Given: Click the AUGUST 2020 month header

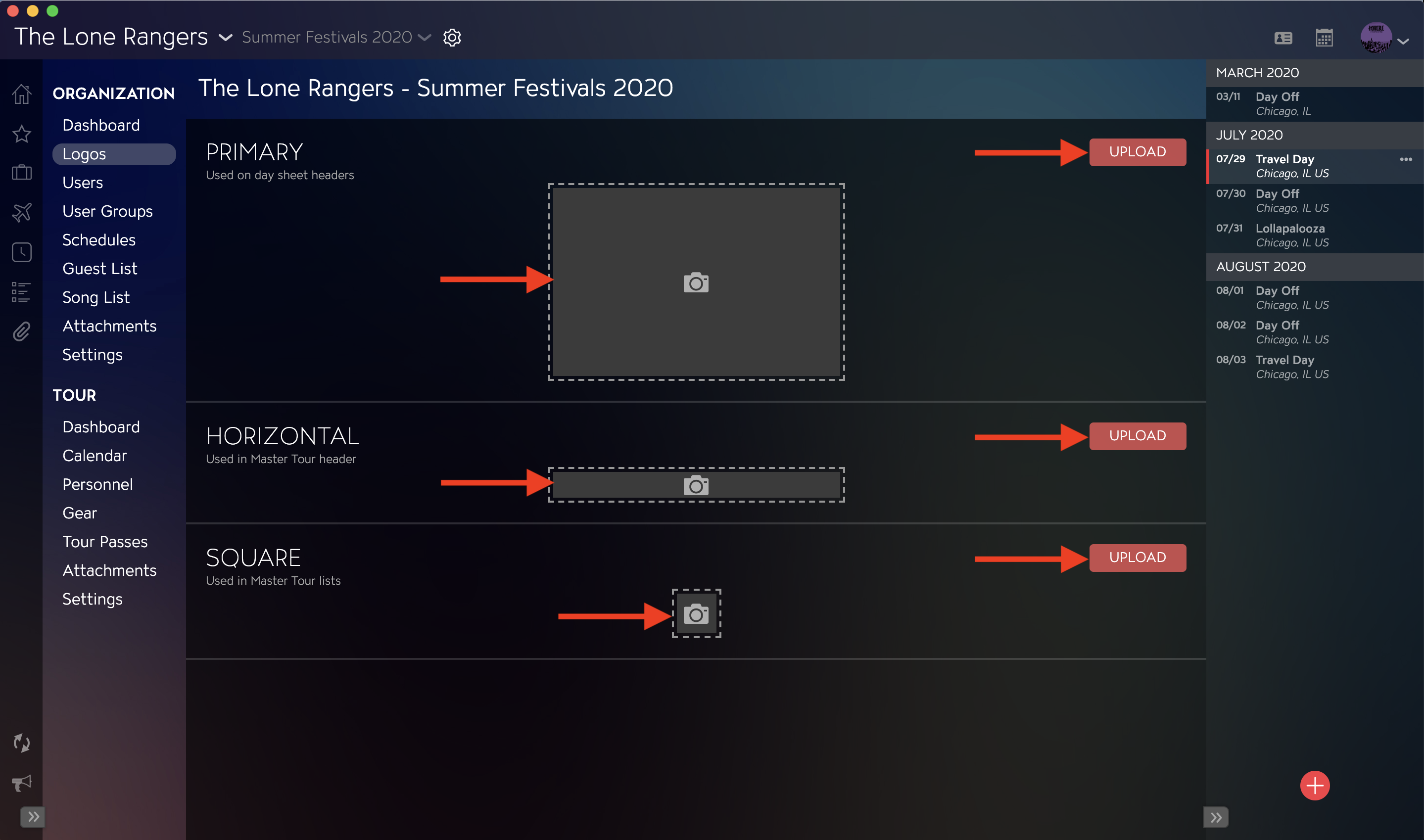Looking at the screenshot, I should [x=1315, y=267].
